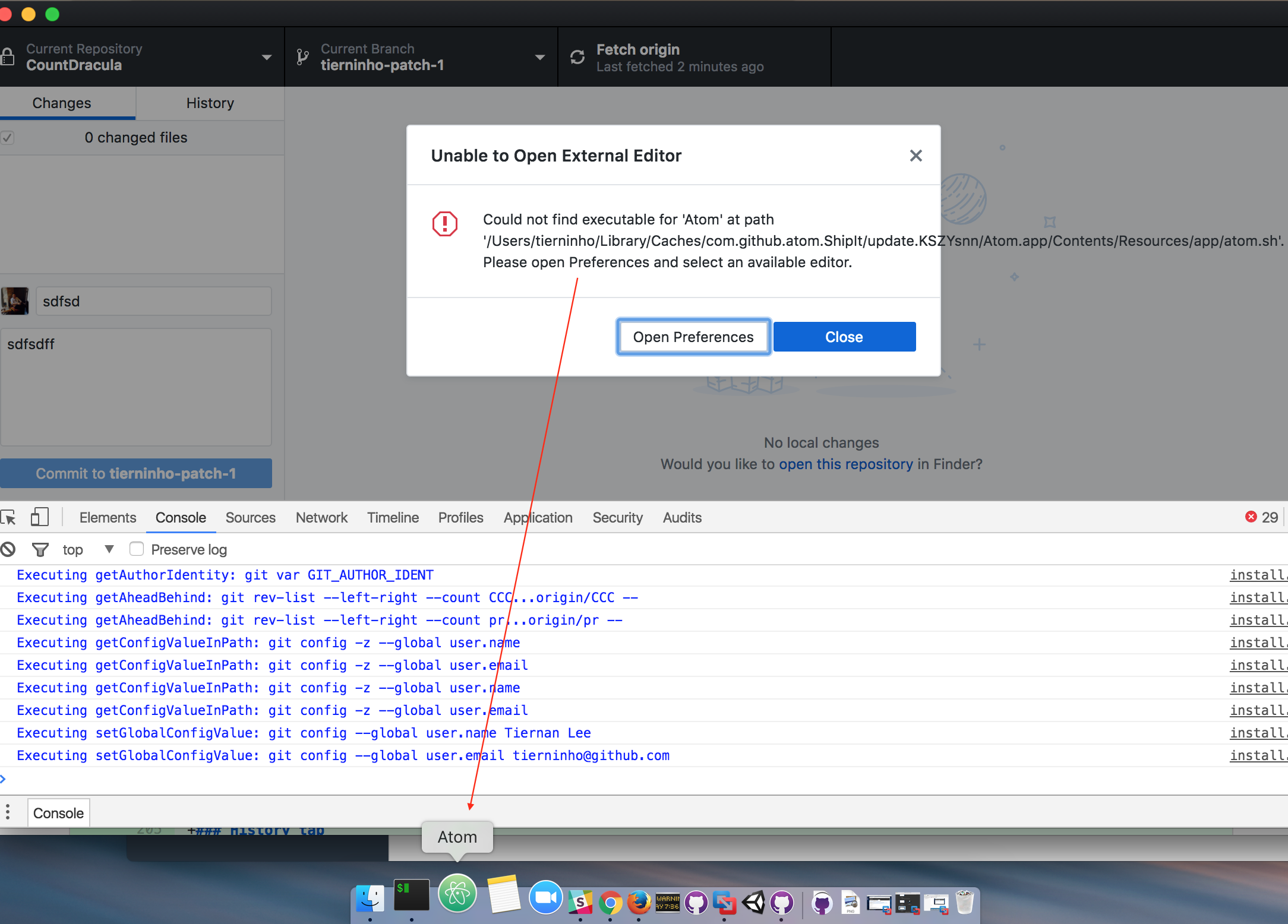Click the Commit to tierninho-patch-1 button
The height and width of the screenshot is (924, 1288).
pyautogui.click(x=136, y=473)
